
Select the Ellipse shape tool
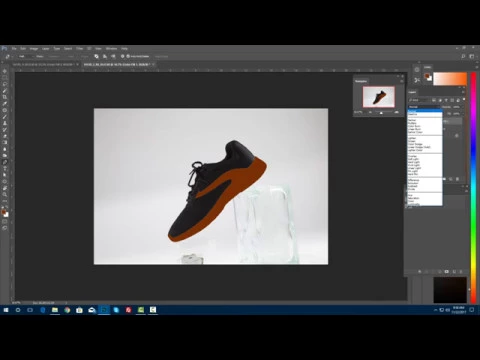5,181
